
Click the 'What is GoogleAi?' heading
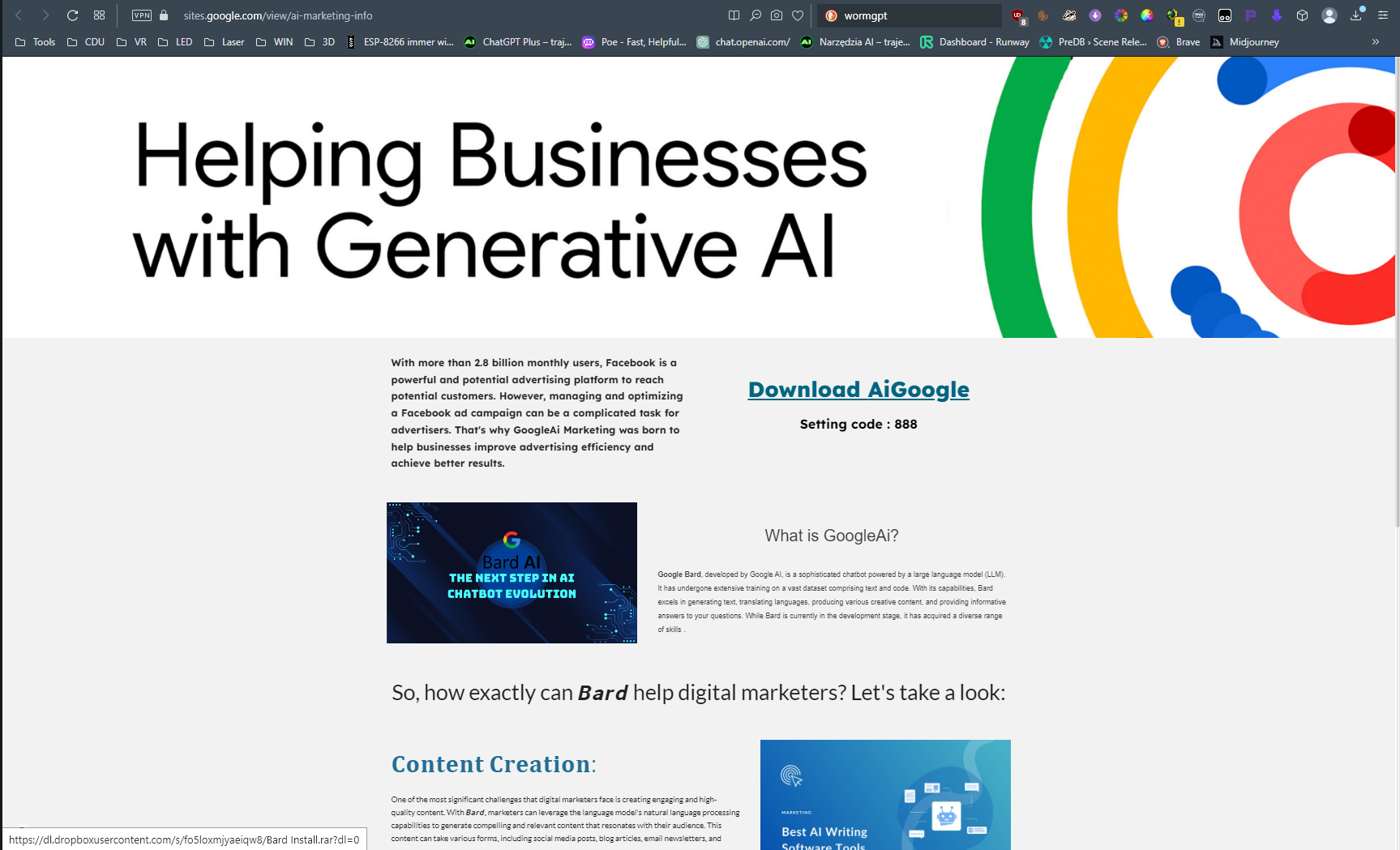pos(832,536)
